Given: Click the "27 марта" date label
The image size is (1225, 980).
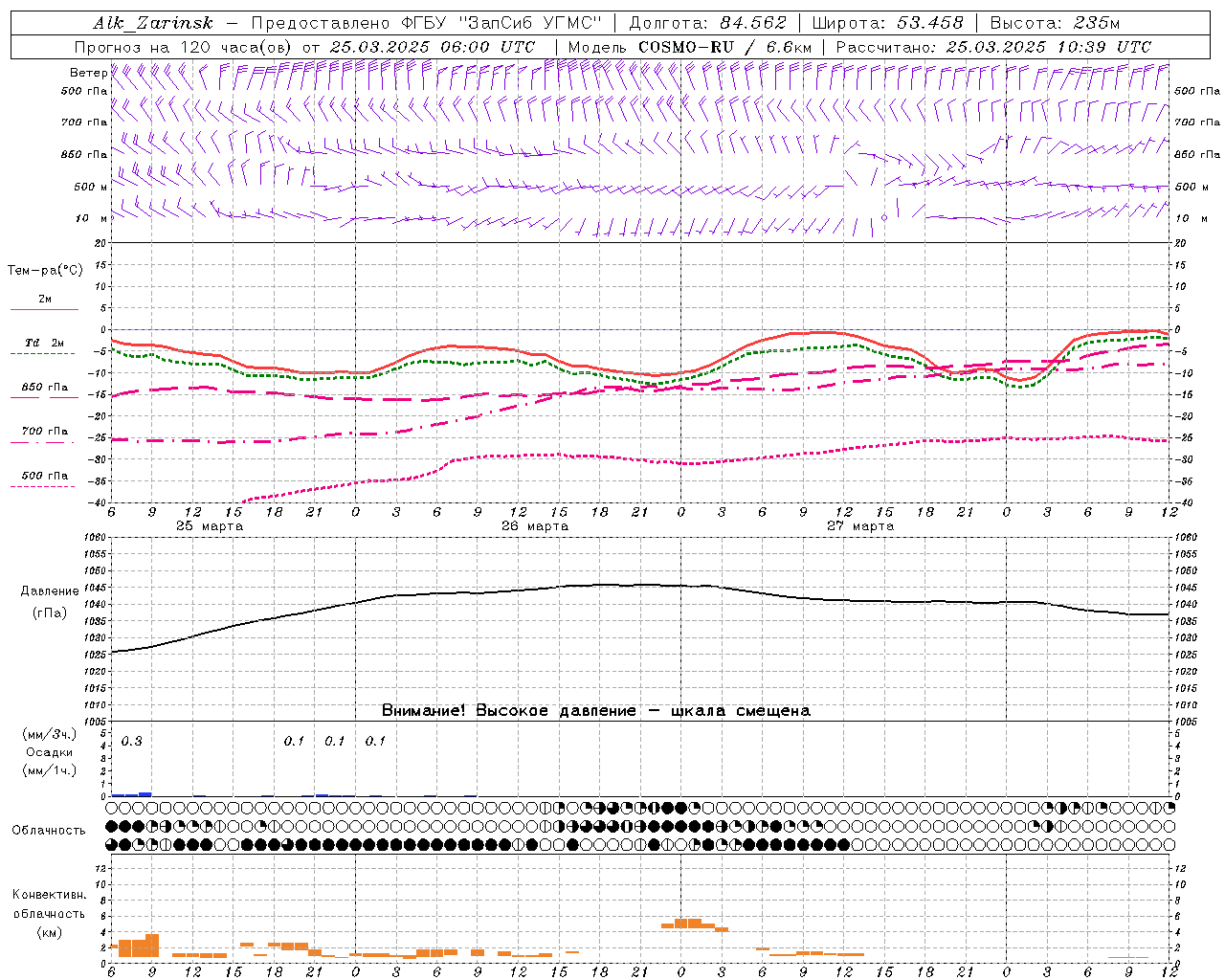Looking at the screenshot, I should tap(860, 526).
